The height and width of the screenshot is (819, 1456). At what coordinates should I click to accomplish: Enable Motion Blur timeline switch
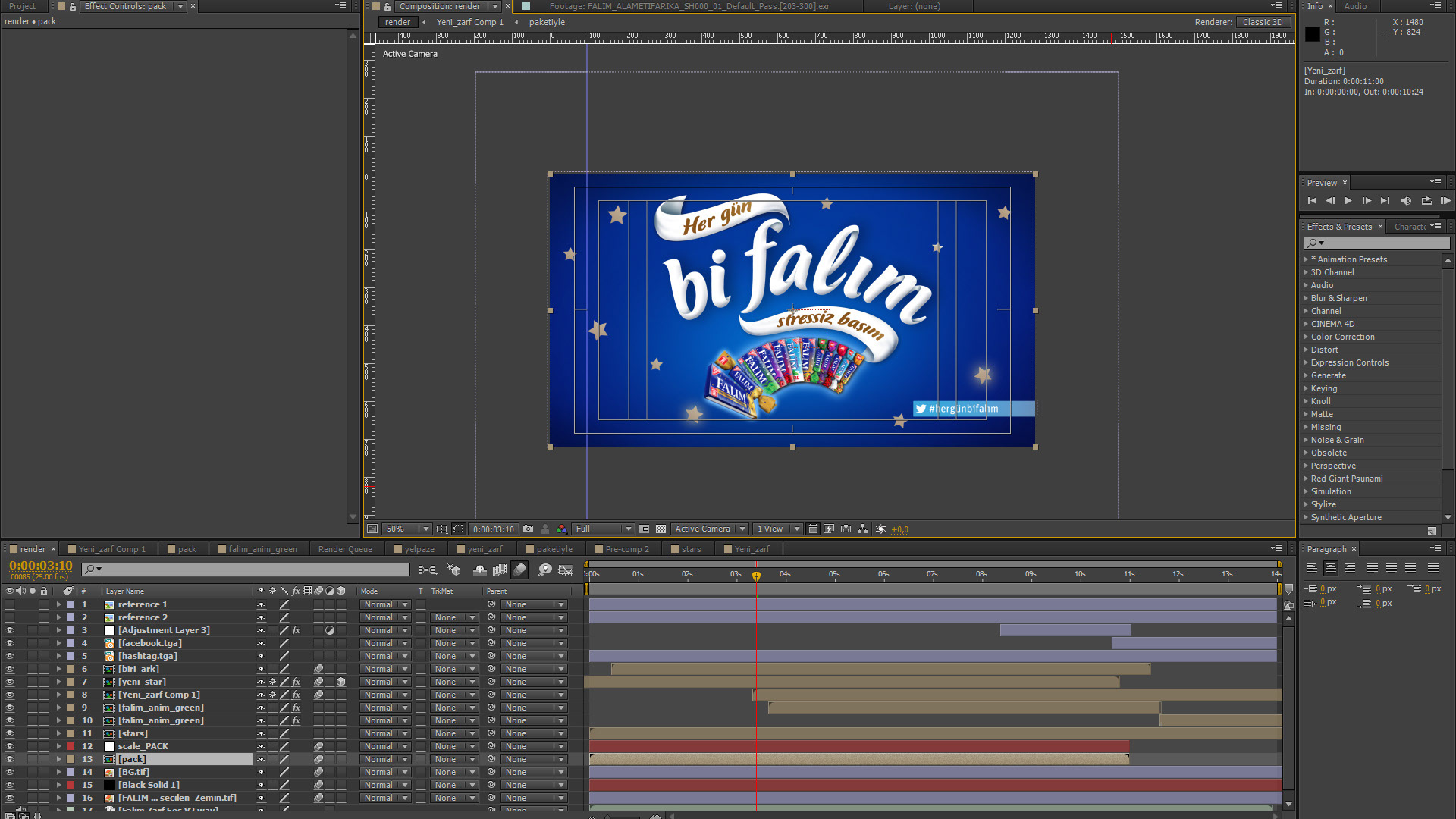coord(519,570)
